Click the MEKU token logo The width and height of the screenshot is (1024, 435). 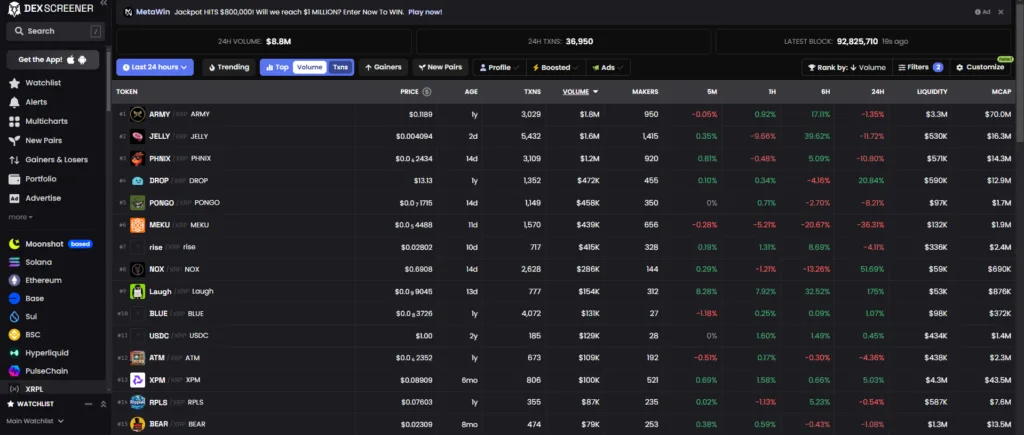[x=137, y=225]
